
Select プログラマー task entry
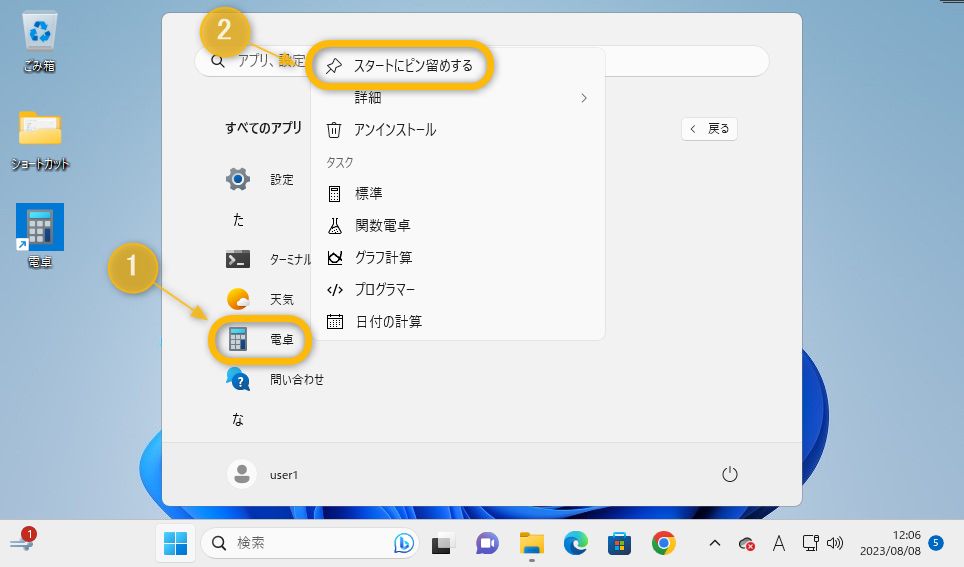coord(458,290)
